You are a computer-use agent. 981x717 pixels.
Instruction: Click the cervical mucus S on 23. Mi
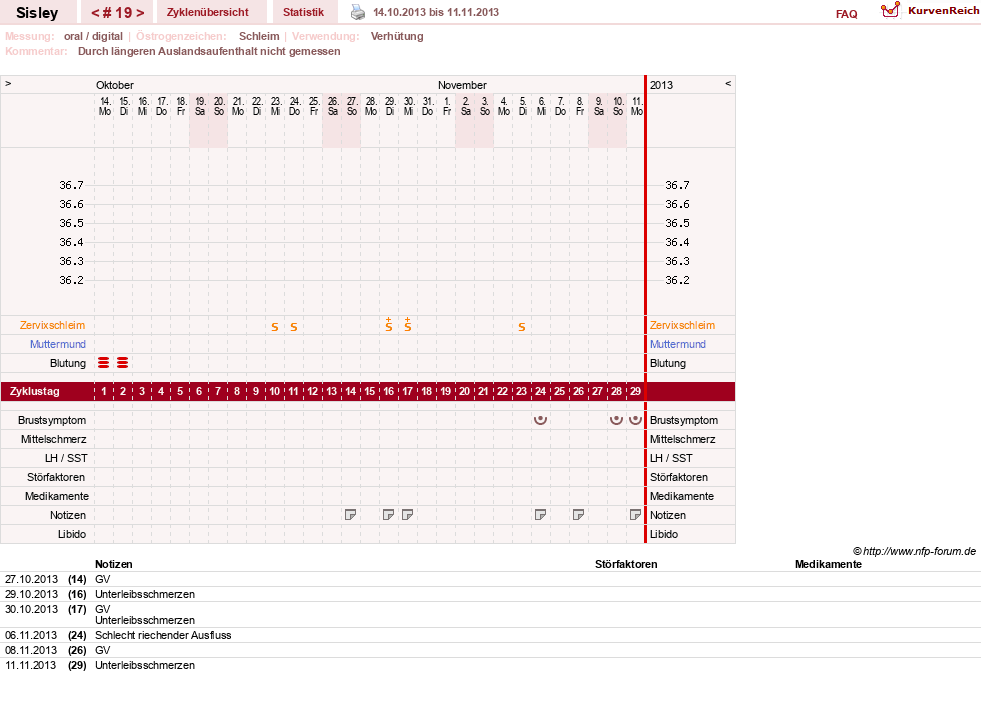point(275,327)
